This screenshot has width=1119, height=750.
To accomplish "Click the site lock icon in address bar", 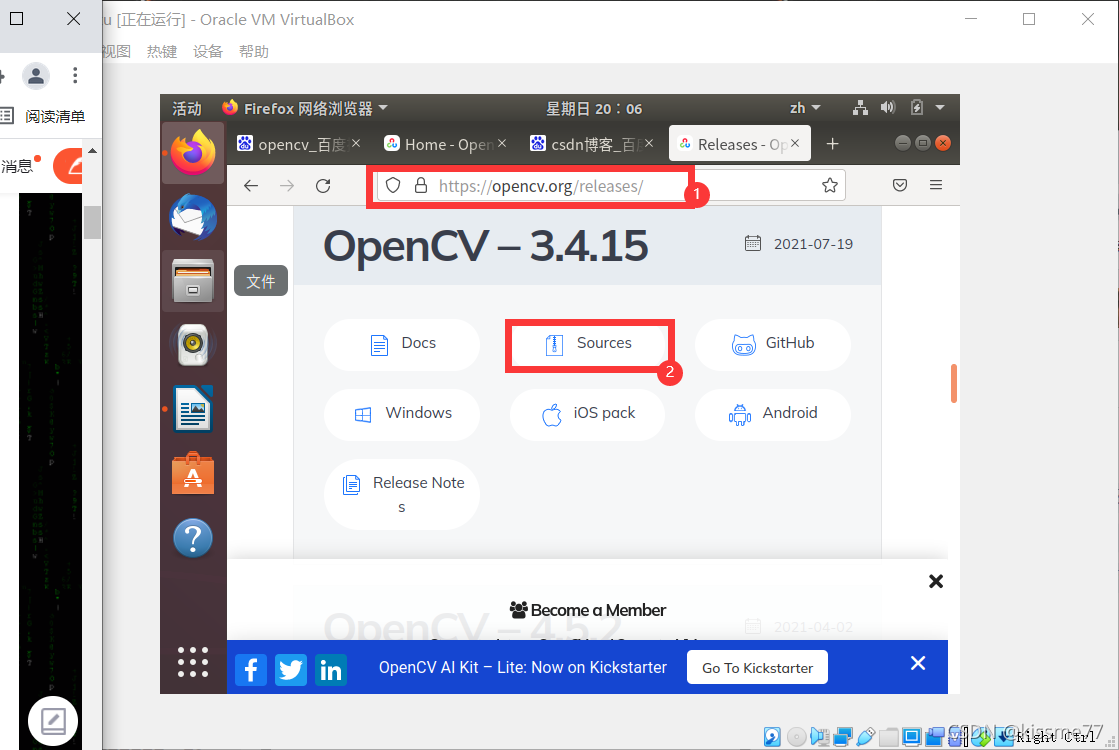I will 421,186.
